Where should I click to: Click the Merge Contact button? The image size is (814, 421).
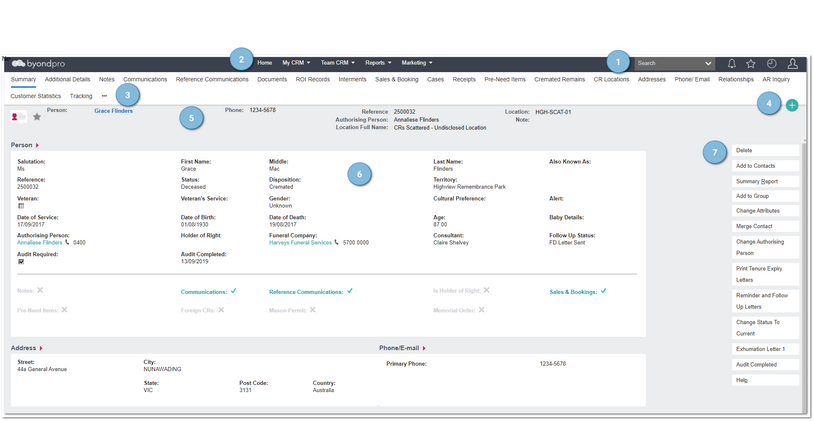click(765, 226)
